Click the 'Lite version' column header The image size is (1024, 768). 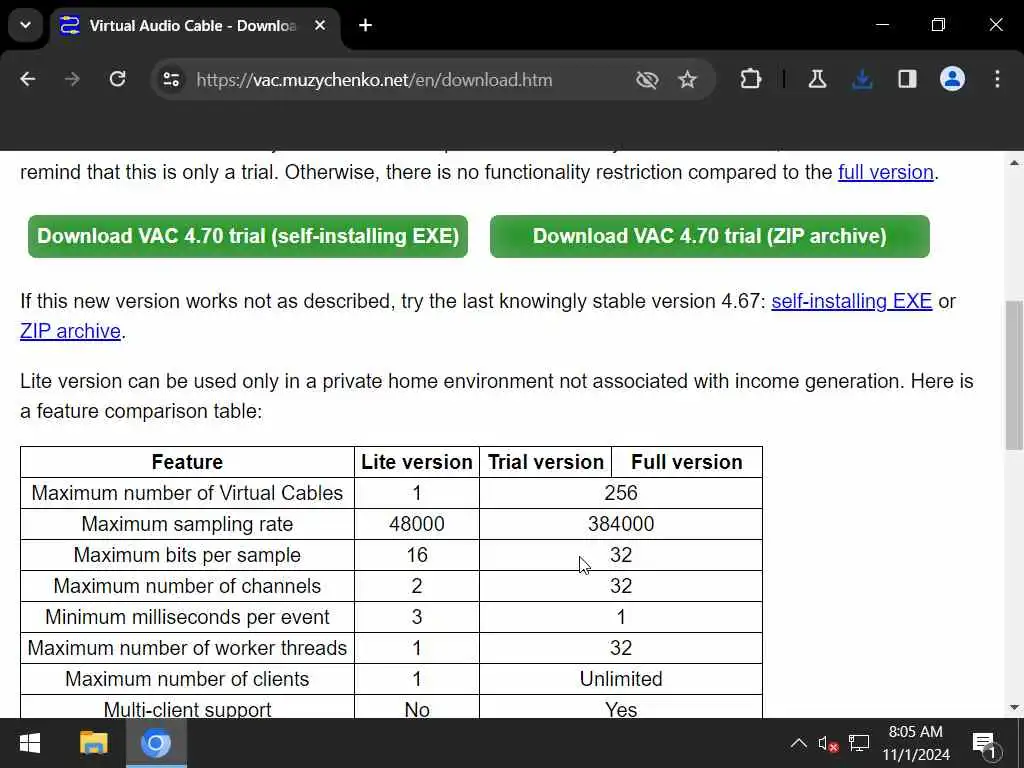click(x=417, y=462)
